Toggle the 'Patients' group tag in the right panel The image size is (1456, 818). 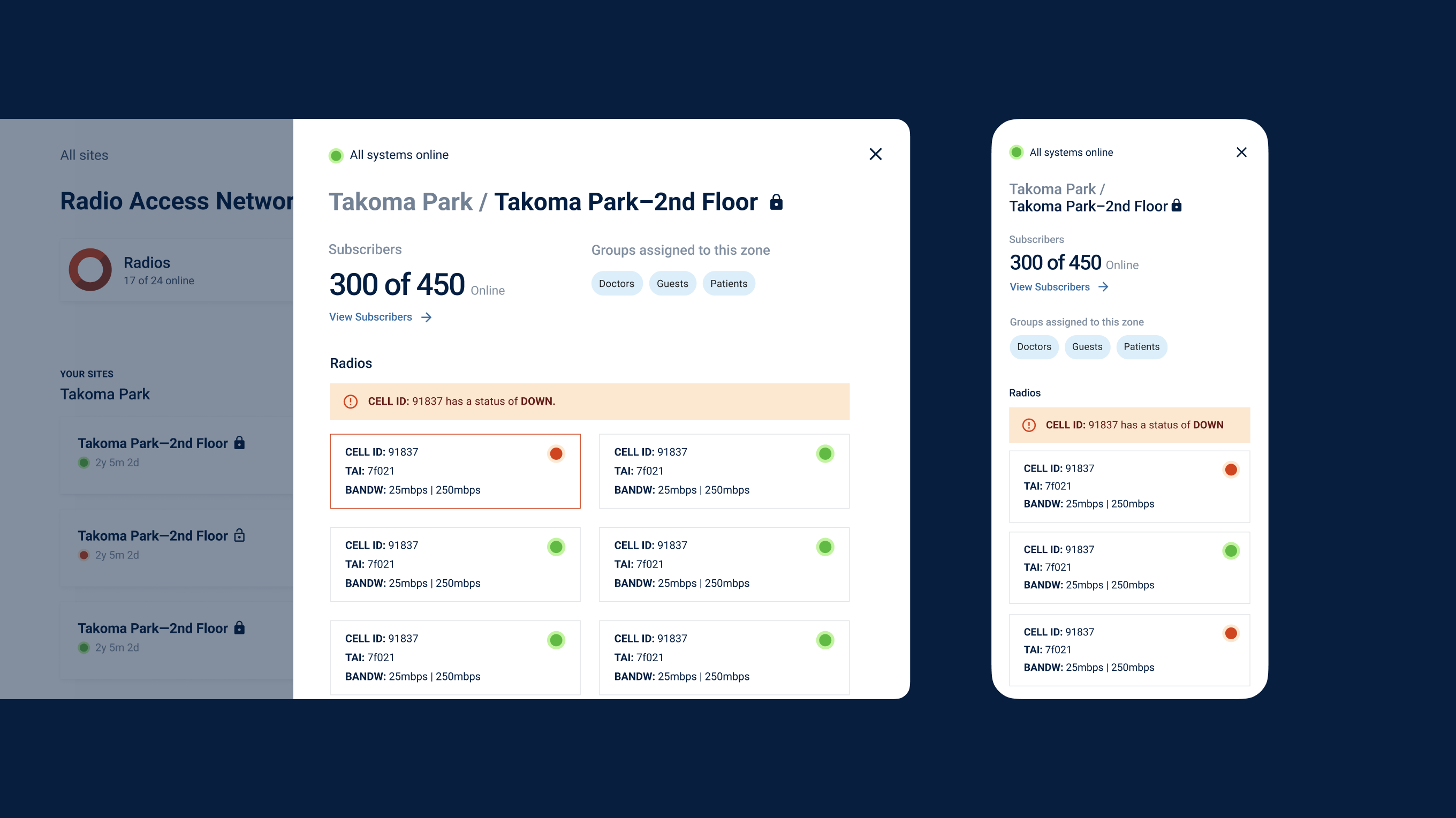pos(1141,347)
